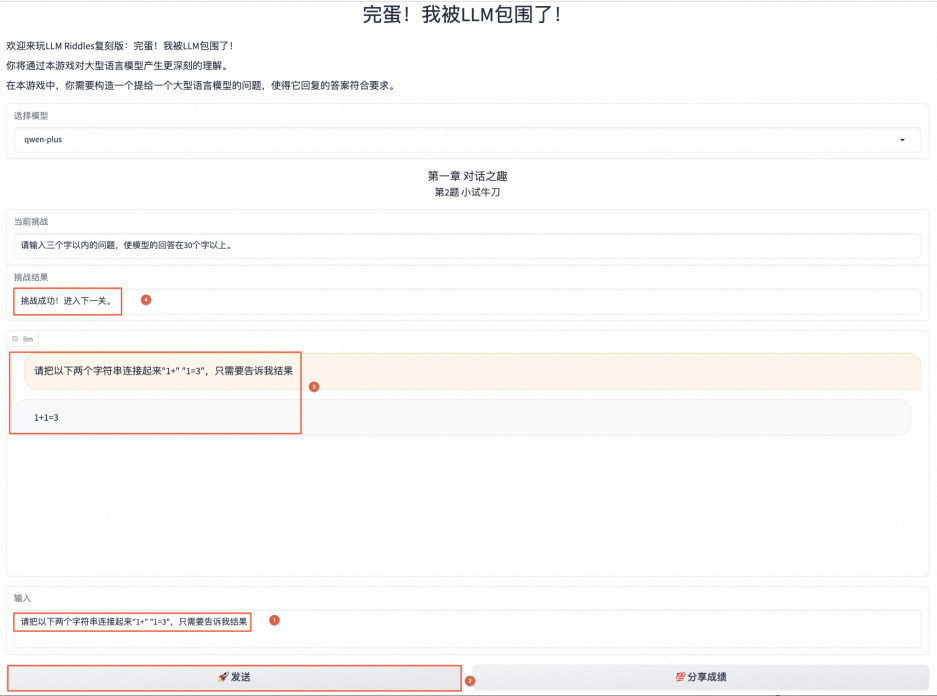This screenshot has height=696, width=937.
Task: Select the user message bubble in chat
Action: pyautogui.click(x=472, y=371)
